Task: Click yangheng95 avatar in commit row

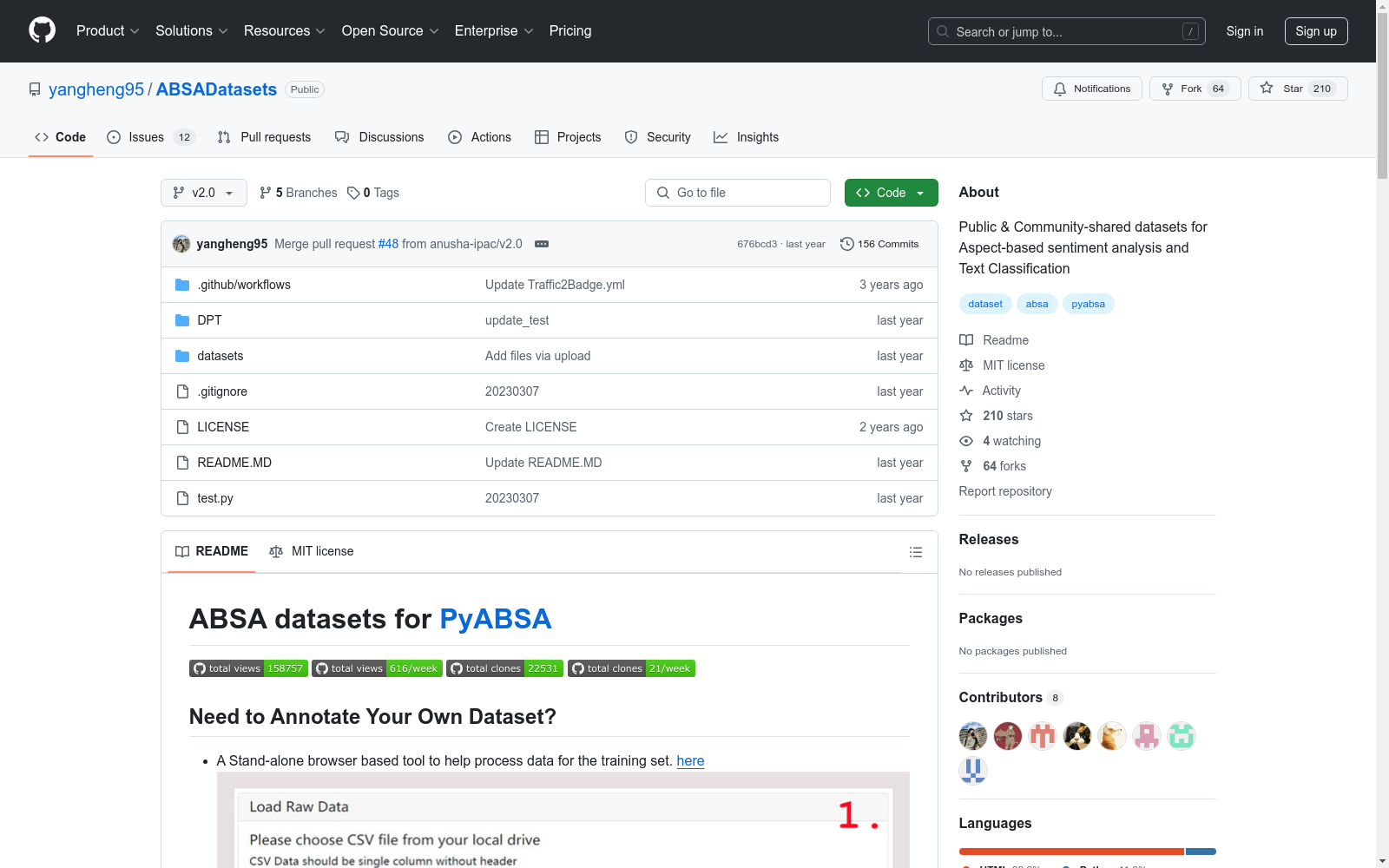Action: pyautogui.click(x=181, y=244)
